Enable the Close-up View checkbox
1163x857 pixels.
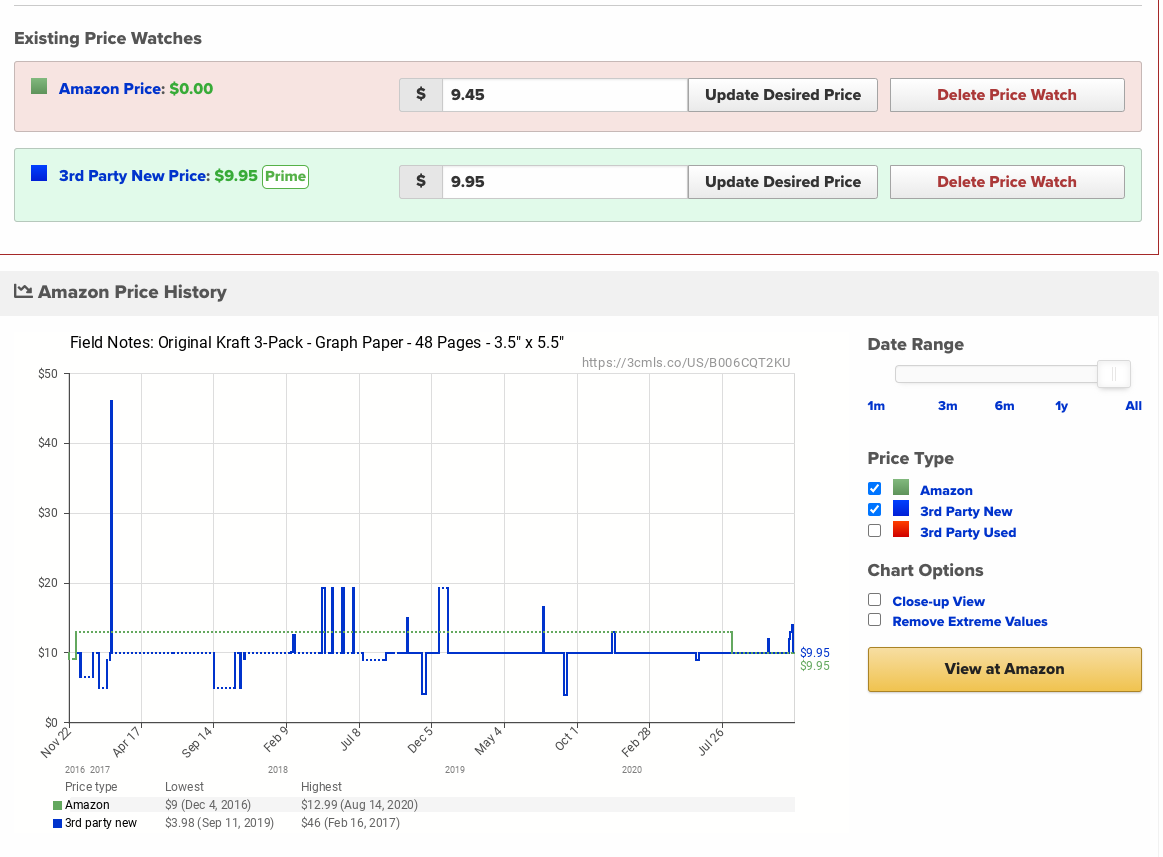click(x=874, y=600)
